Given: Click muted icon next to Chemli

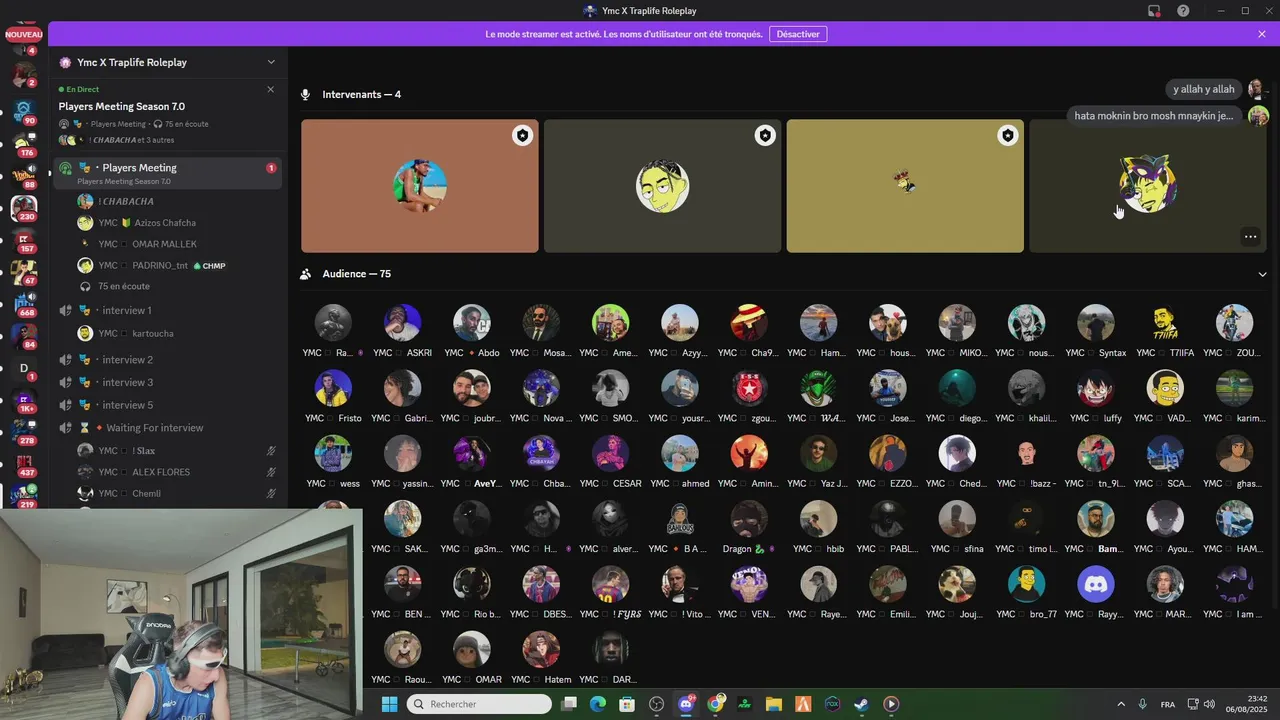Looking at the screenshot, I should 271,493.
